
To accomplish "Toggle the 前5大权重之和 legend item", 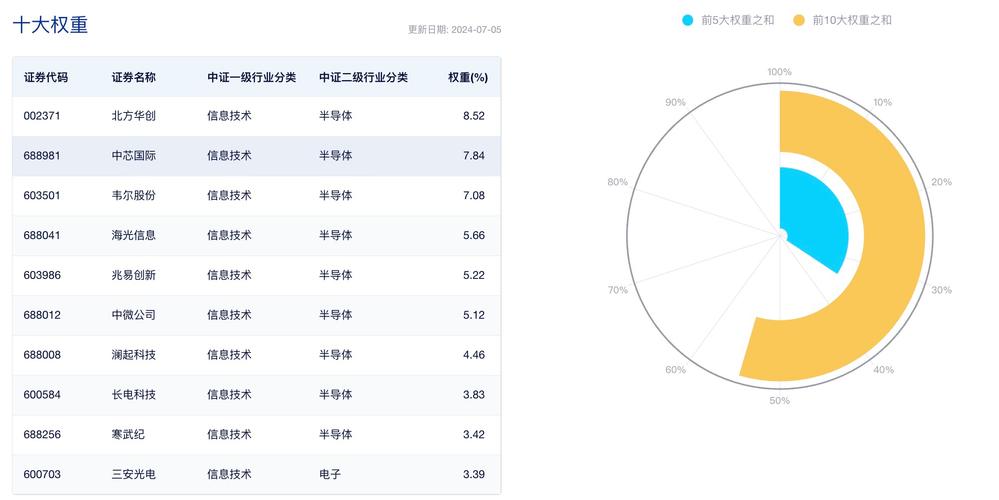I will [728, 20].
